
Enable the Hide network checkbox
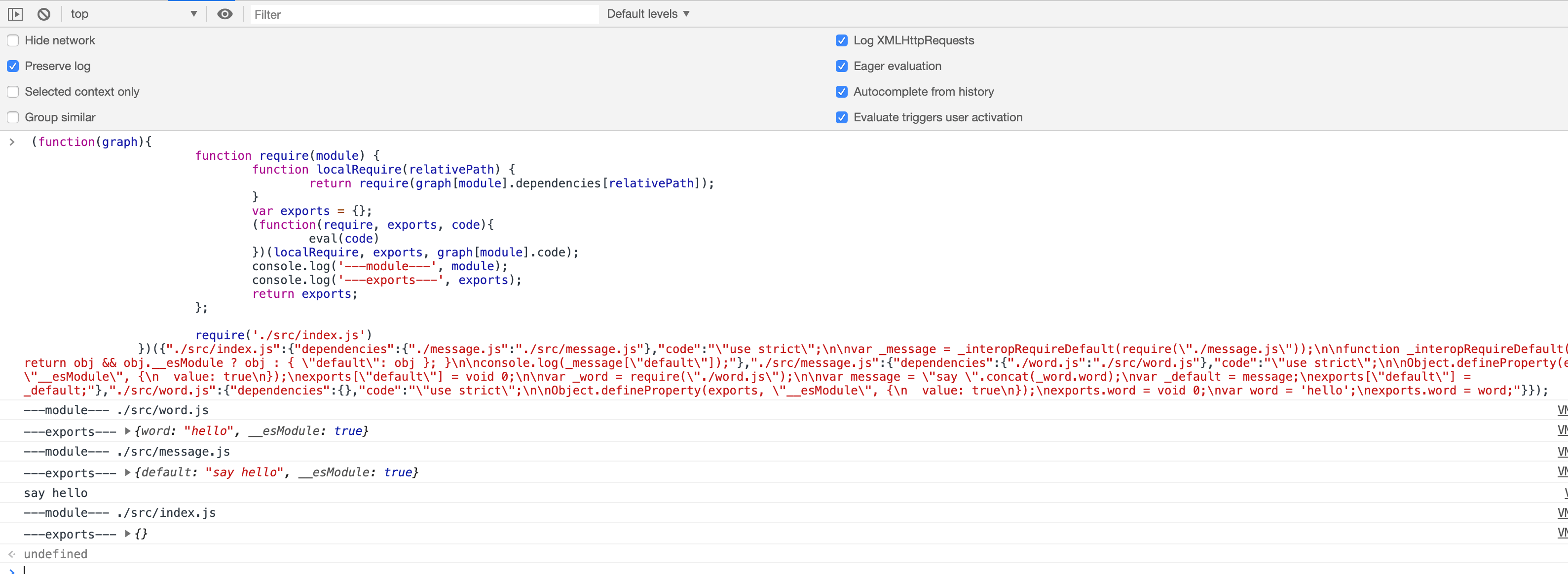[13, 41]
